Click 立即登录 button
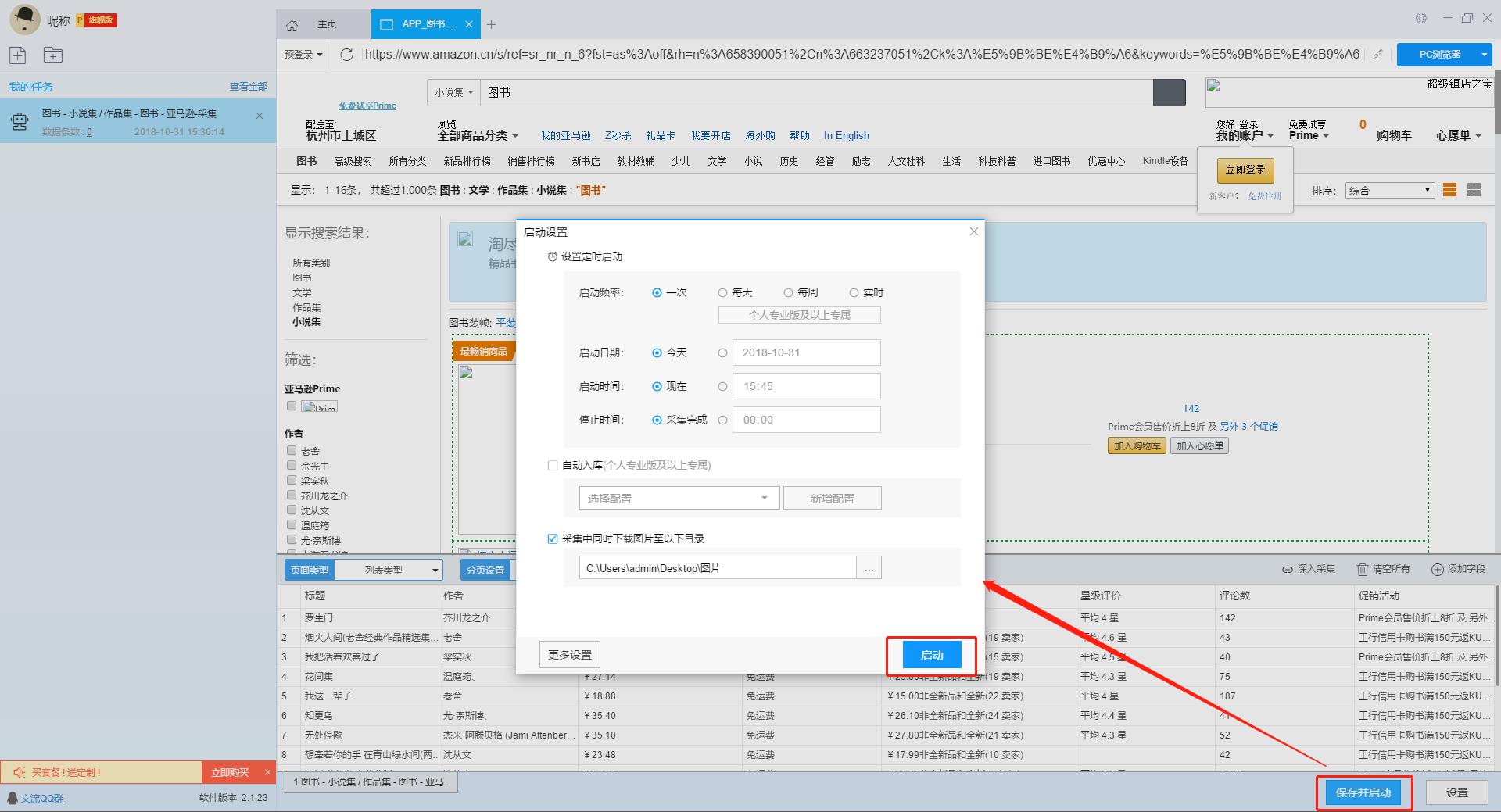The height and width of the screenshot is (812, 1501). [x=1245, y=170]
